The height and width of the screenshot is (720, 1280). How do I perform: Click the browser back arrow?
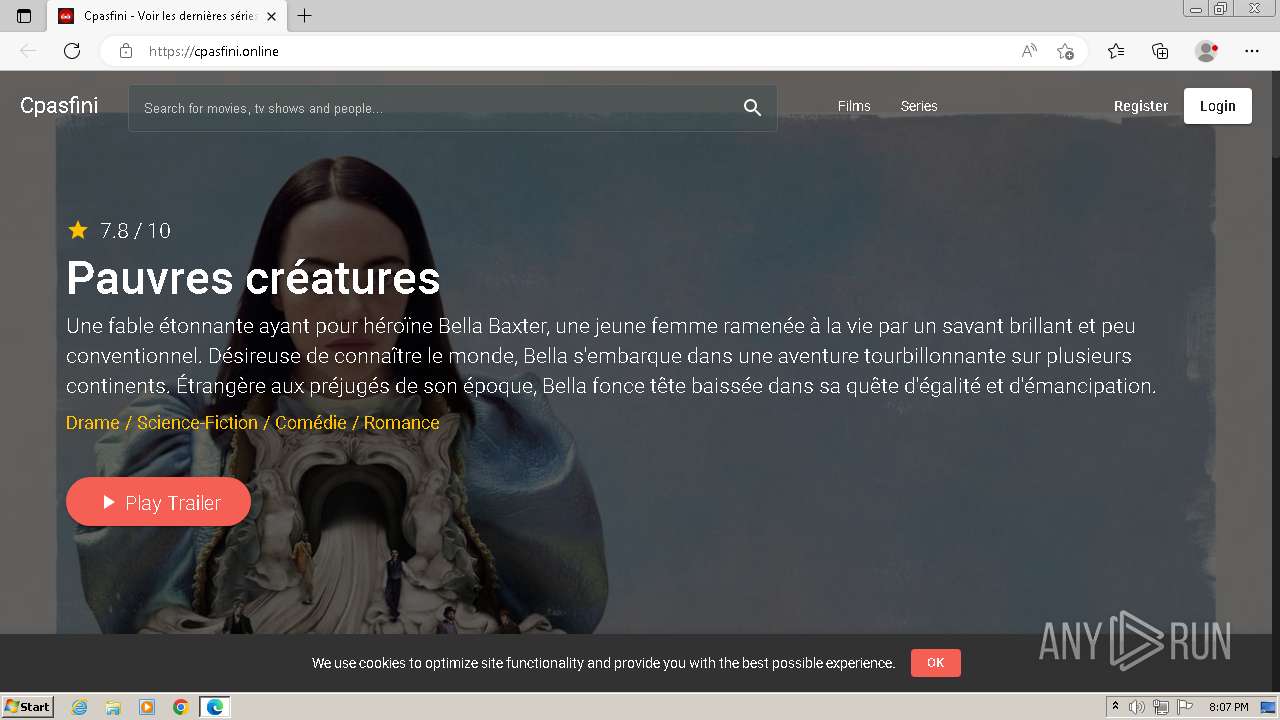28,51
